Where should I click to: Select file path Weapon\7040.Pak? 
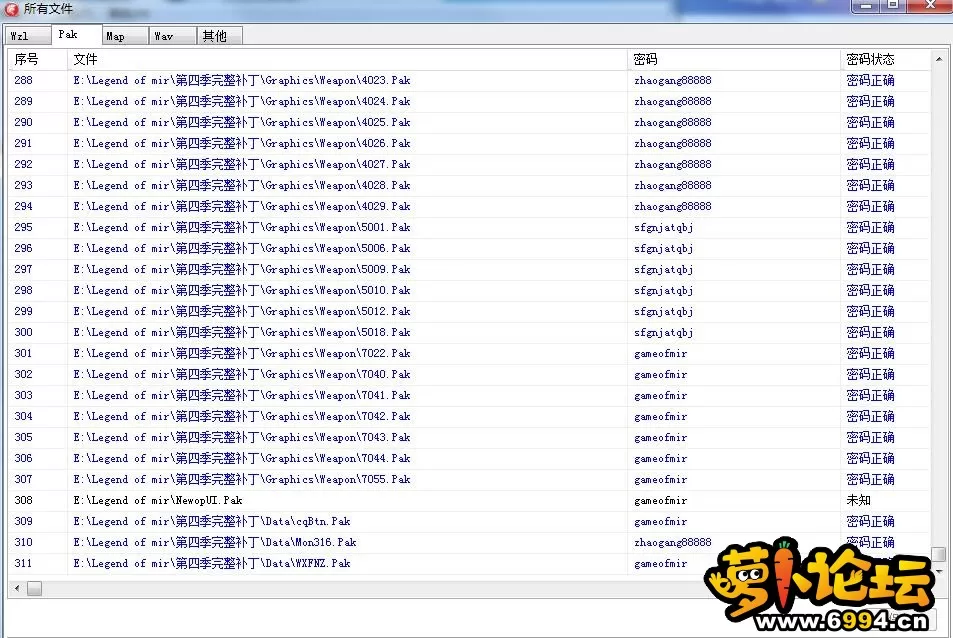tap(242, 374)
